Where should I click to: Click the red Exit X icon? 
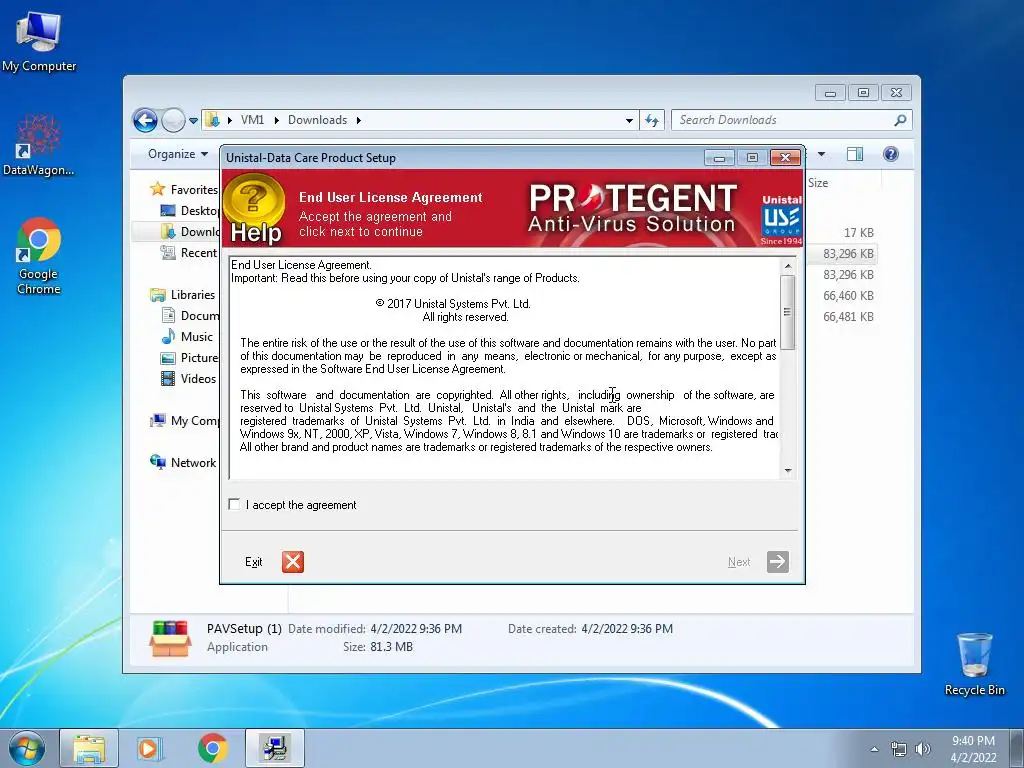[293, 562]
